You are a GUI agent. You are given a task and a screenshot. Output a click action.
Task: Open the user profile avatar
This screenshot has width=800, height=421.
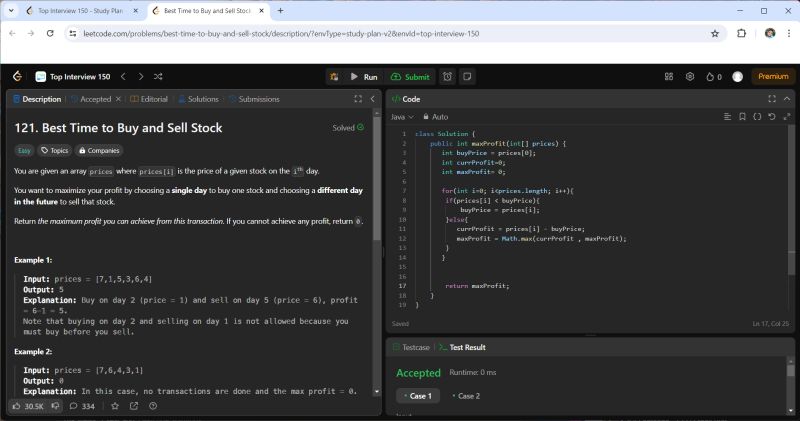click(x=738, y=77)
